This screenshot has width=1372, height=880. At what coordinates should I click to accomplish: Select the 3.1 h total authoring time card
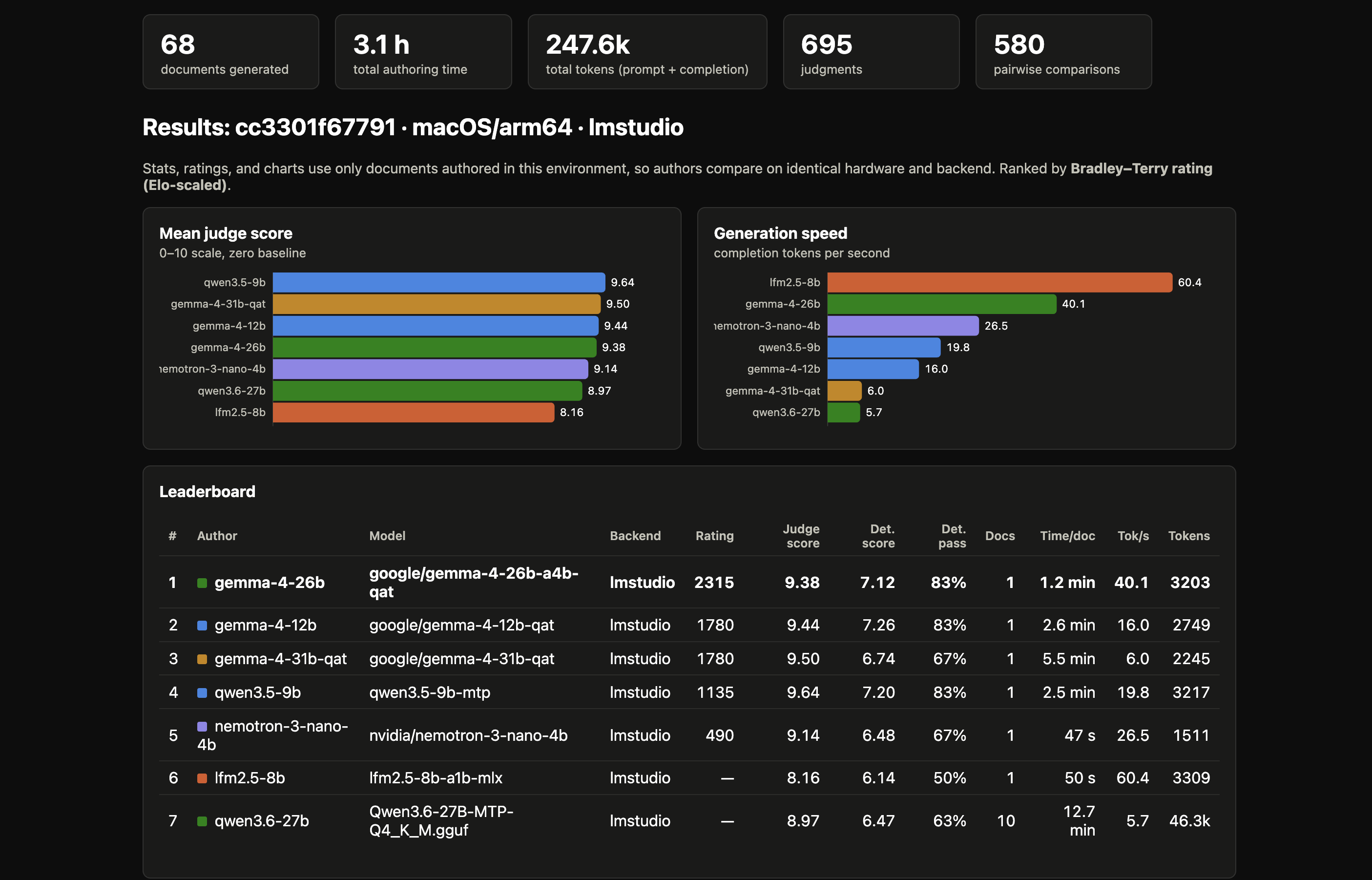coord(423,52)
